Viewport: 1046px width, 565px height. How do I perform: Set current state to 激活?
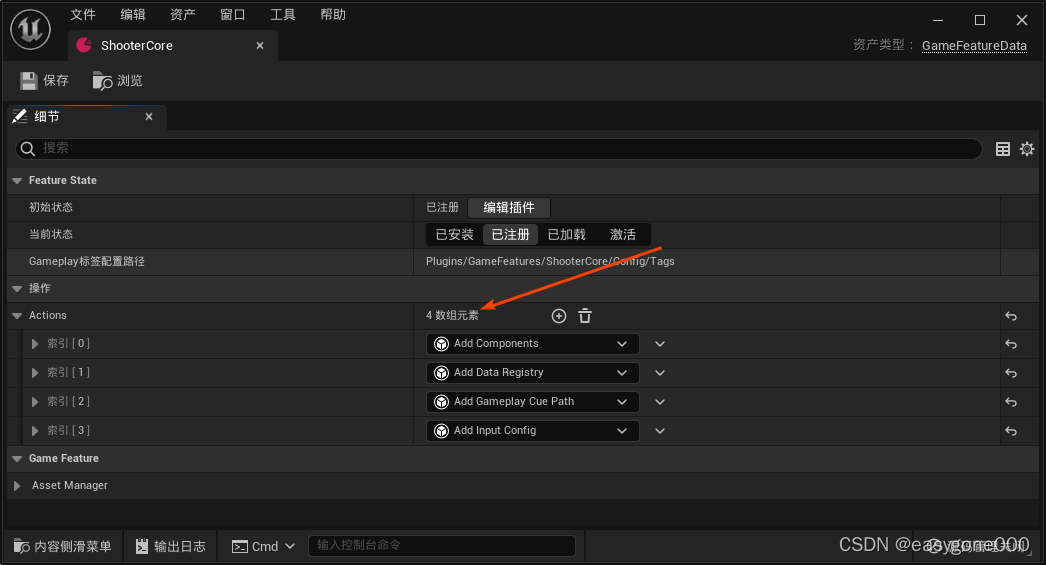[x=622, y=235]
